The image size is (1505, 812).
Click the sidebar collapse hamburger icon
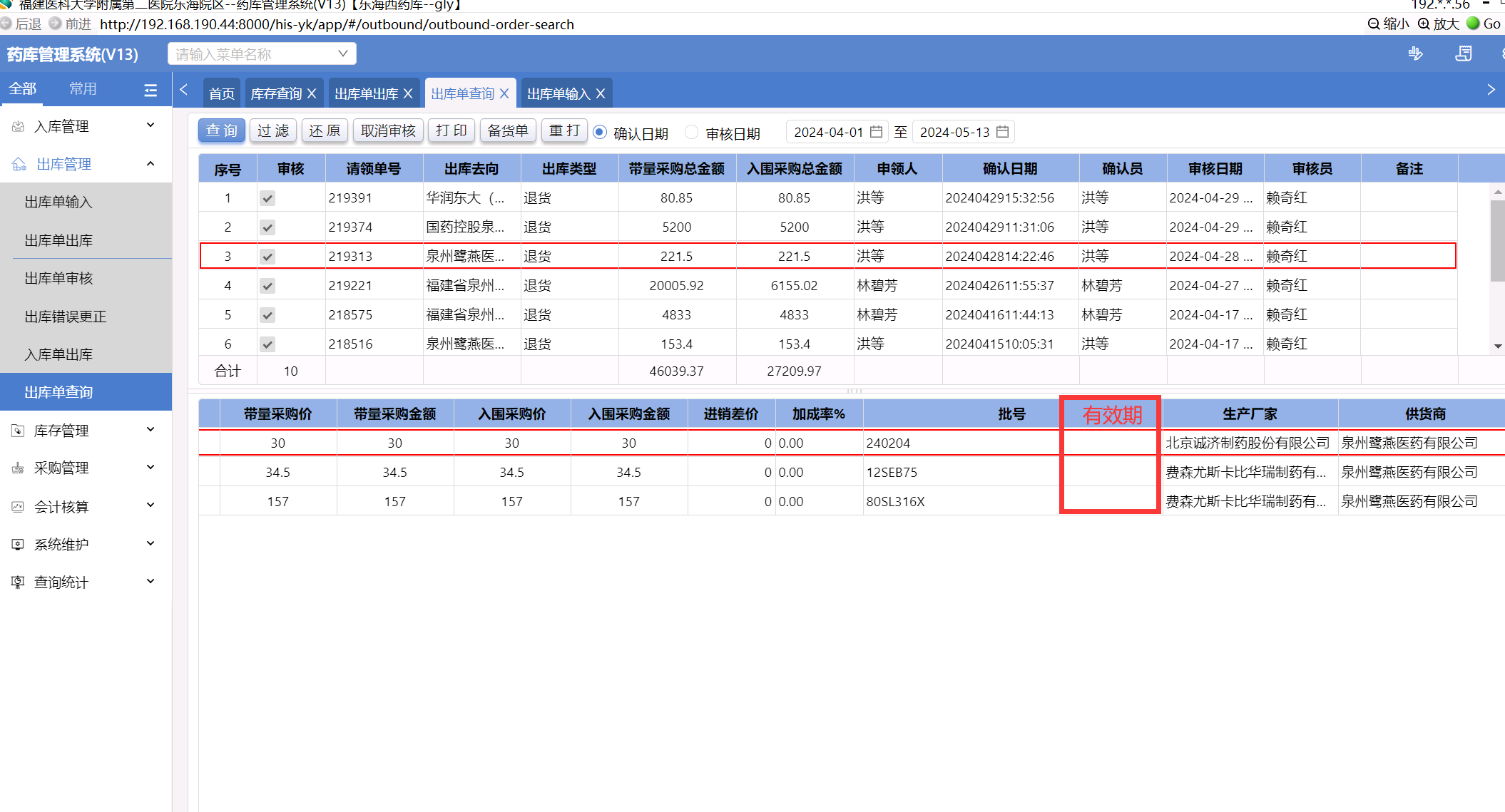point(150,91)
